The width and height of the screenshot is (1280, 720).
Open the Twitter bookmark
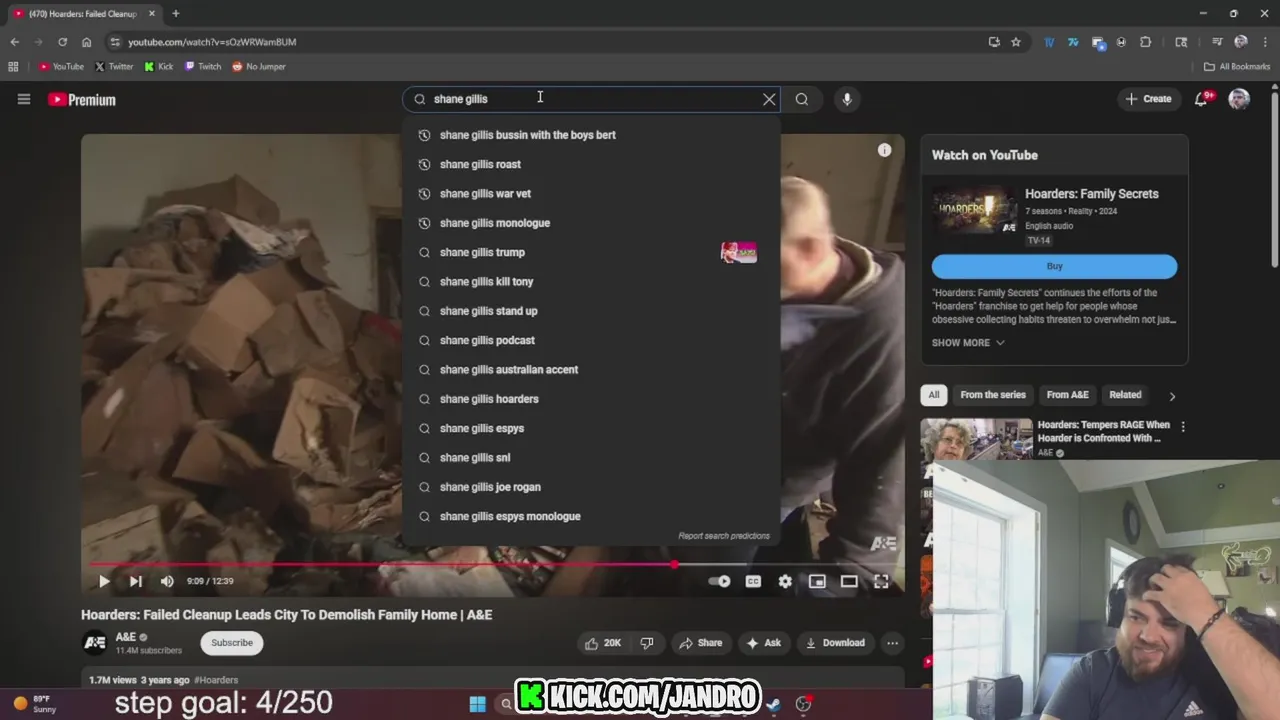click(x=114, y=67)
